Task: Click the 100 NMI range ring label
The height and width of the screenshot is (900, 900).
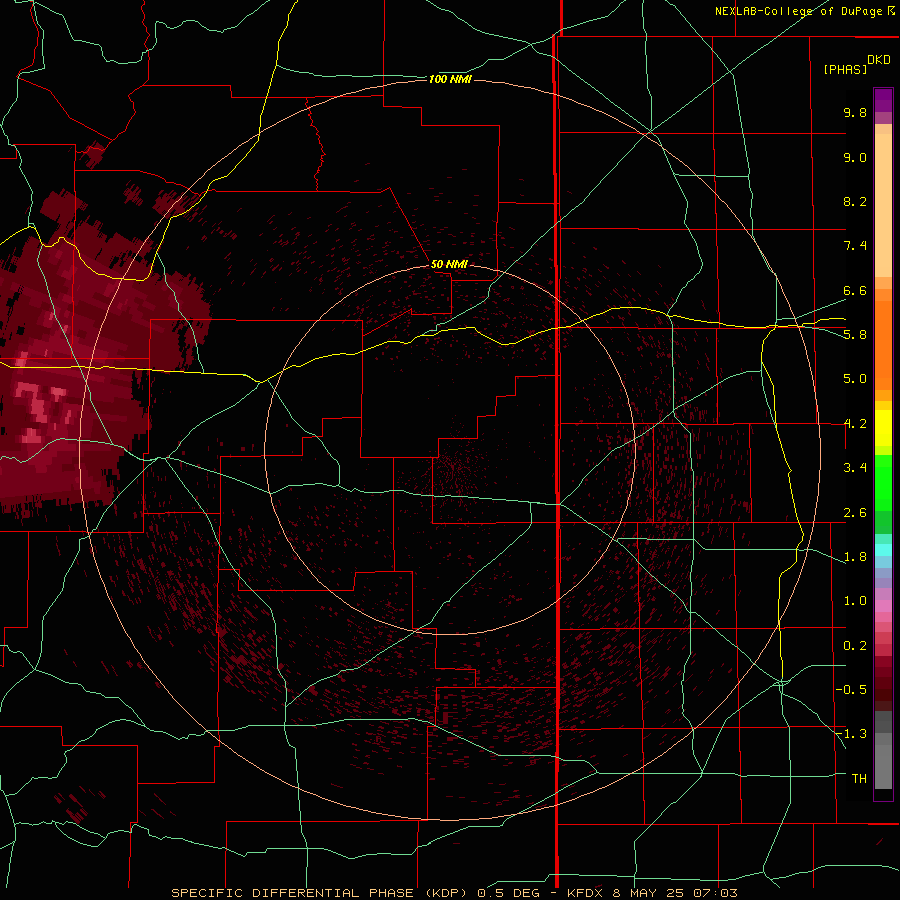Action: coord(450,79)
